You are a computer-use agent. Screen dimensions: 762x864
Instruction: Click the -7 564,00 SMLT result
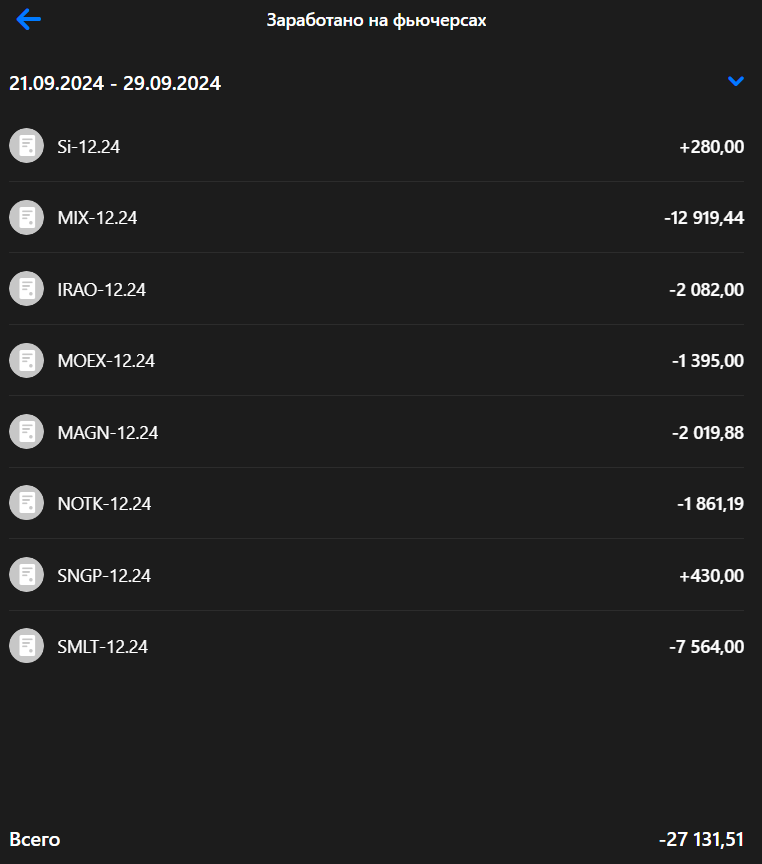pyautogui.click(x=706, y=647)
